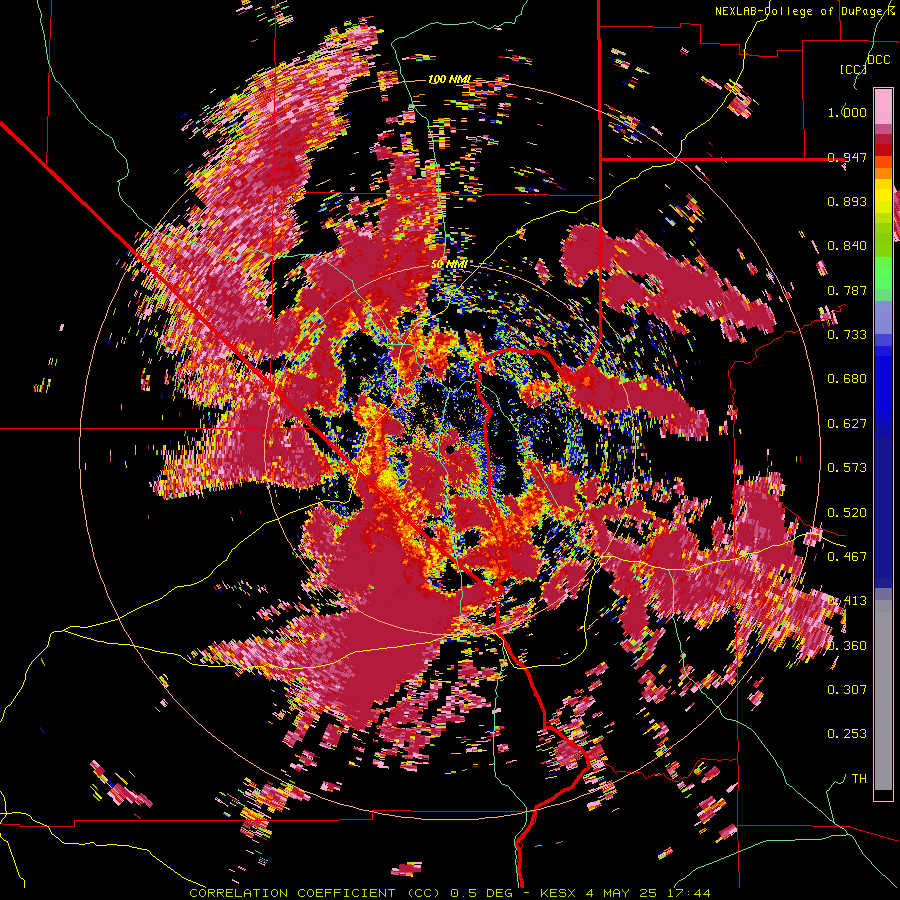Select the 0.680 legend value

pyautogui.click(x=847, y=379)
